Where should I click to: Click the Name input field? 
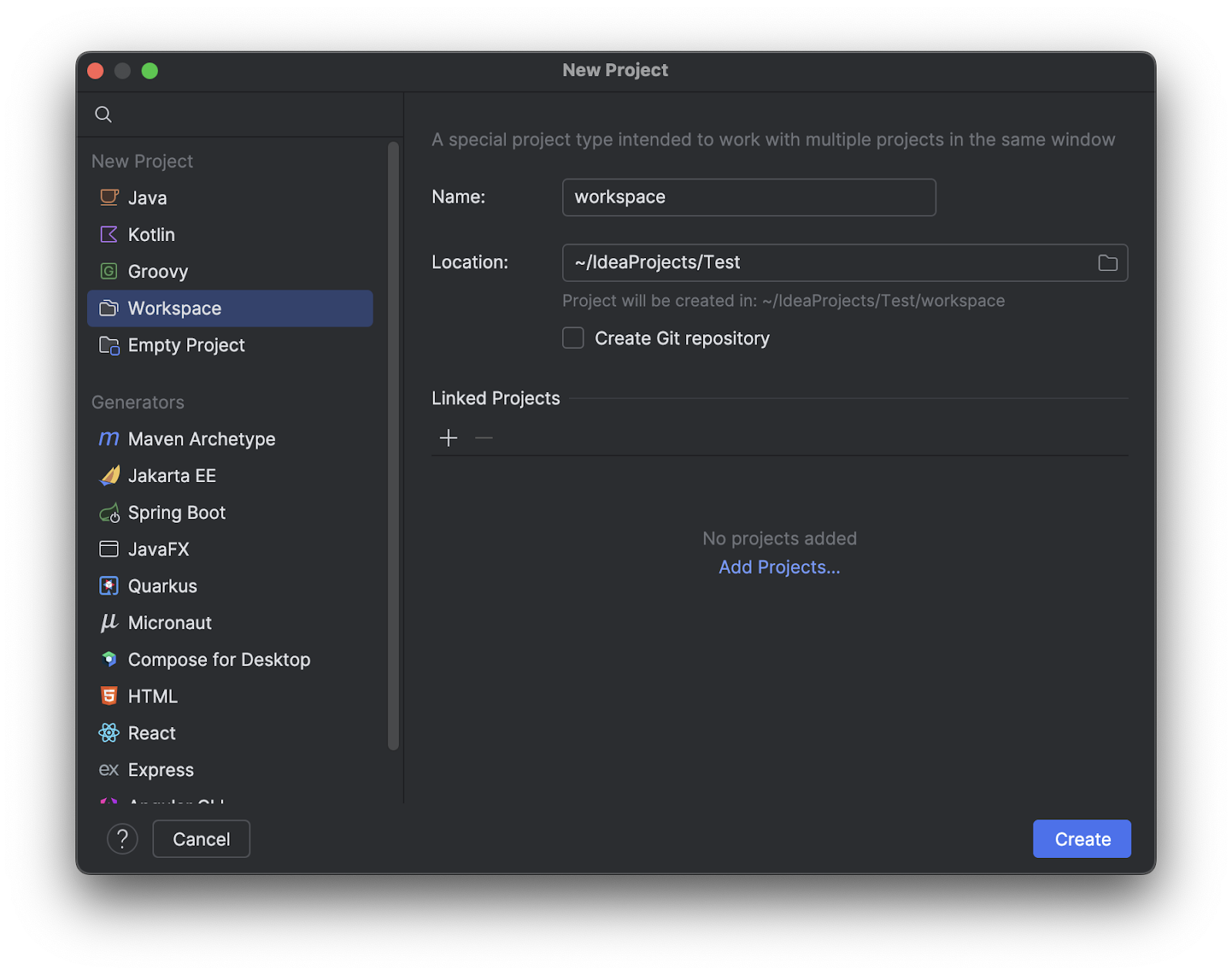point(749,197)
